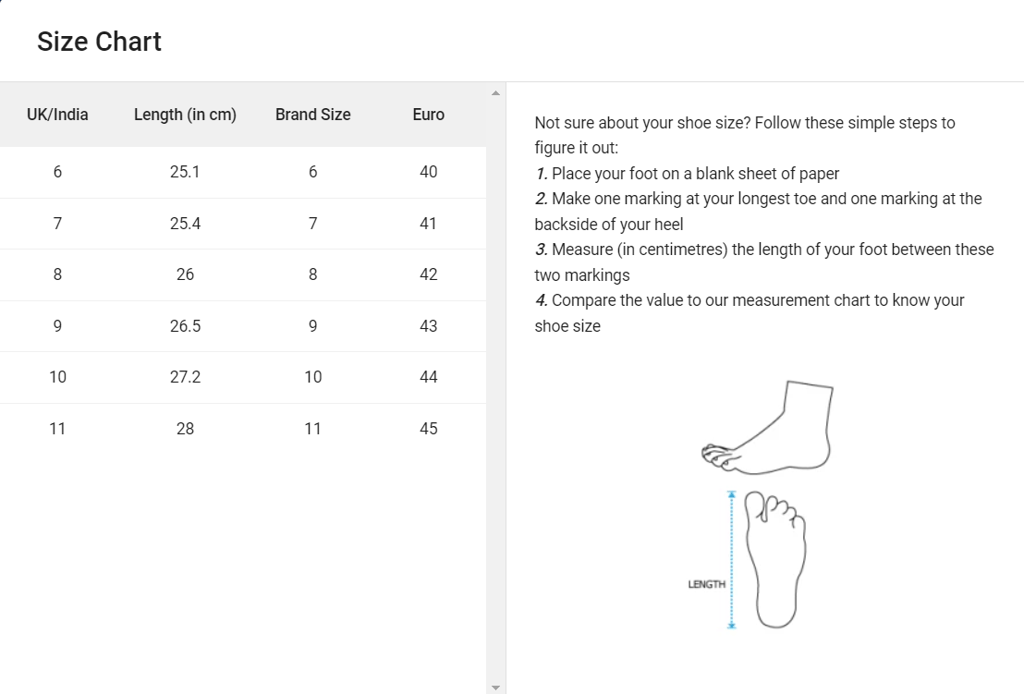Select the UK/India column header
The width and height of the screenshot is (1024, 694).
coord(57,115)
